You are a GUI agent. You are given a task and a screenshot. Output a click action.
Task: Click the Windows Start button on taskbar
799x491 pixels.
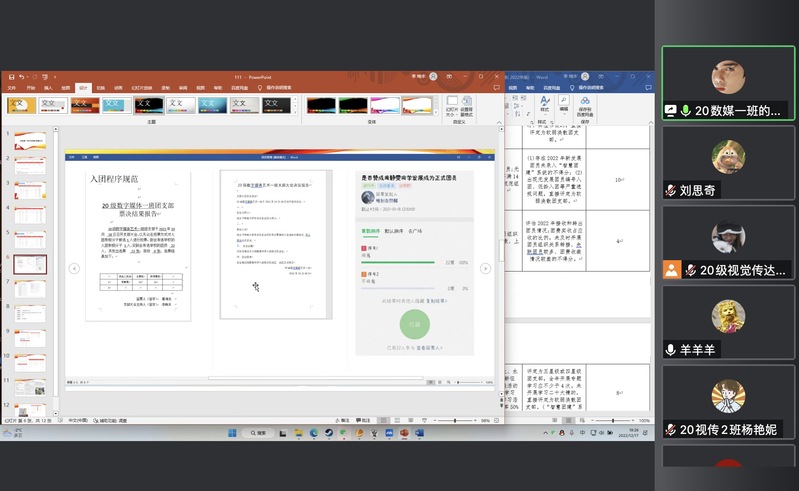pyautogui.click(x=233, y=433)
